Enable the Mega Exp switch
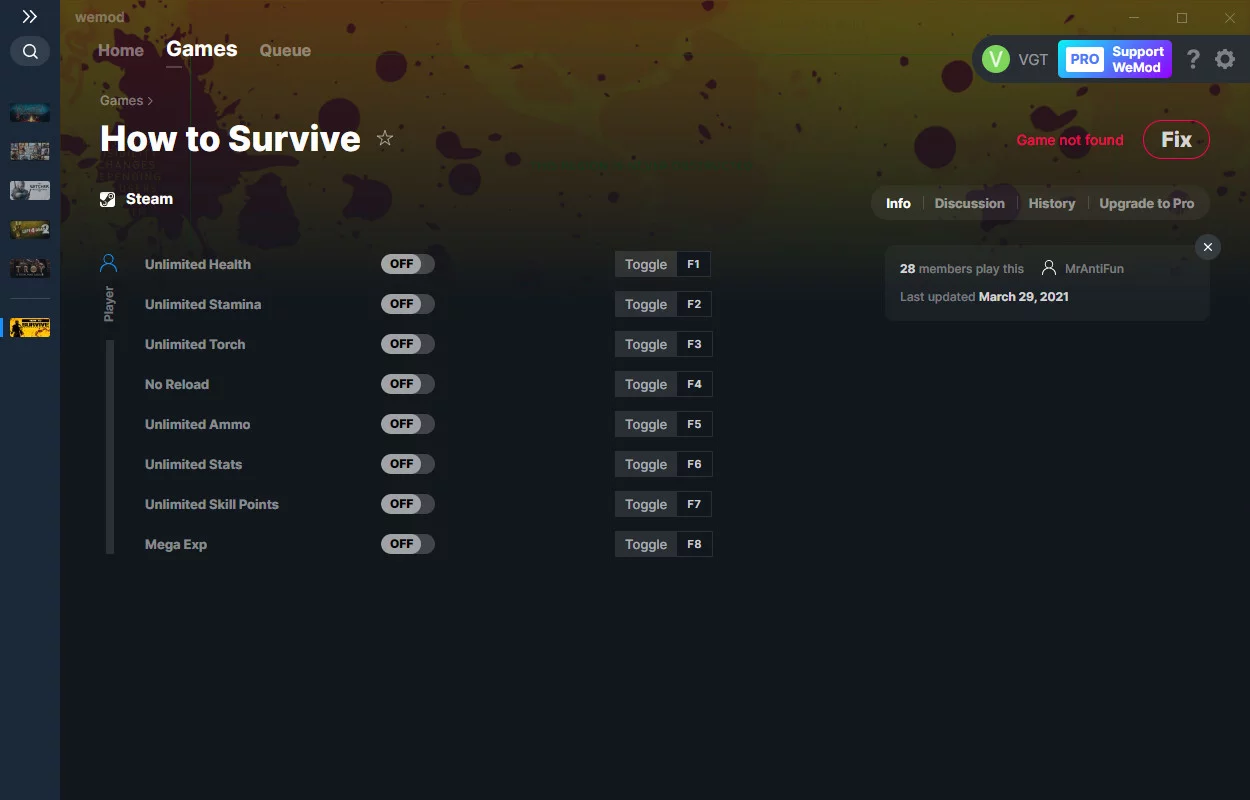 point(408,544)
